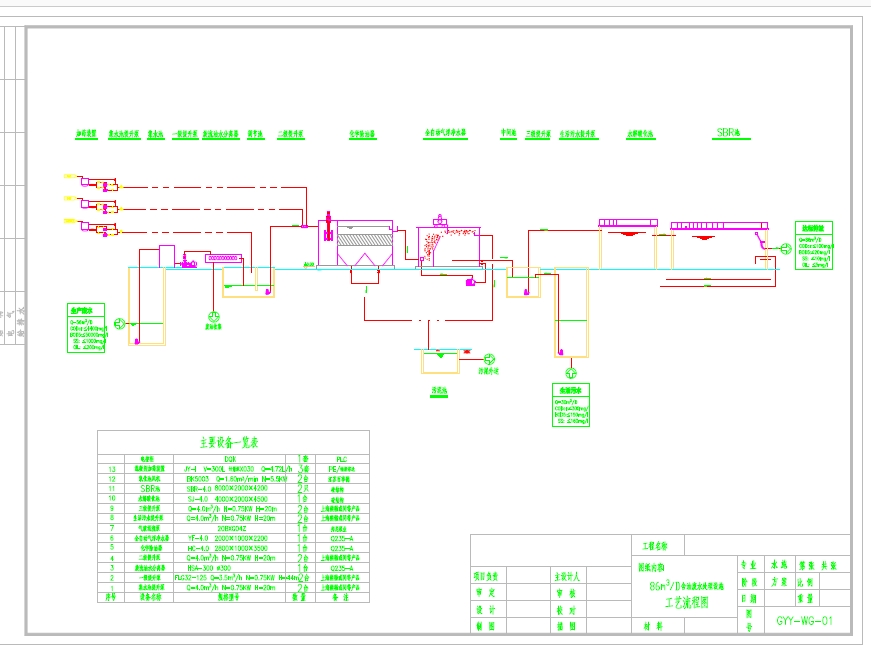Click the magenta SBR tank top structure
871x647 pixels.
tap(720, 225)
